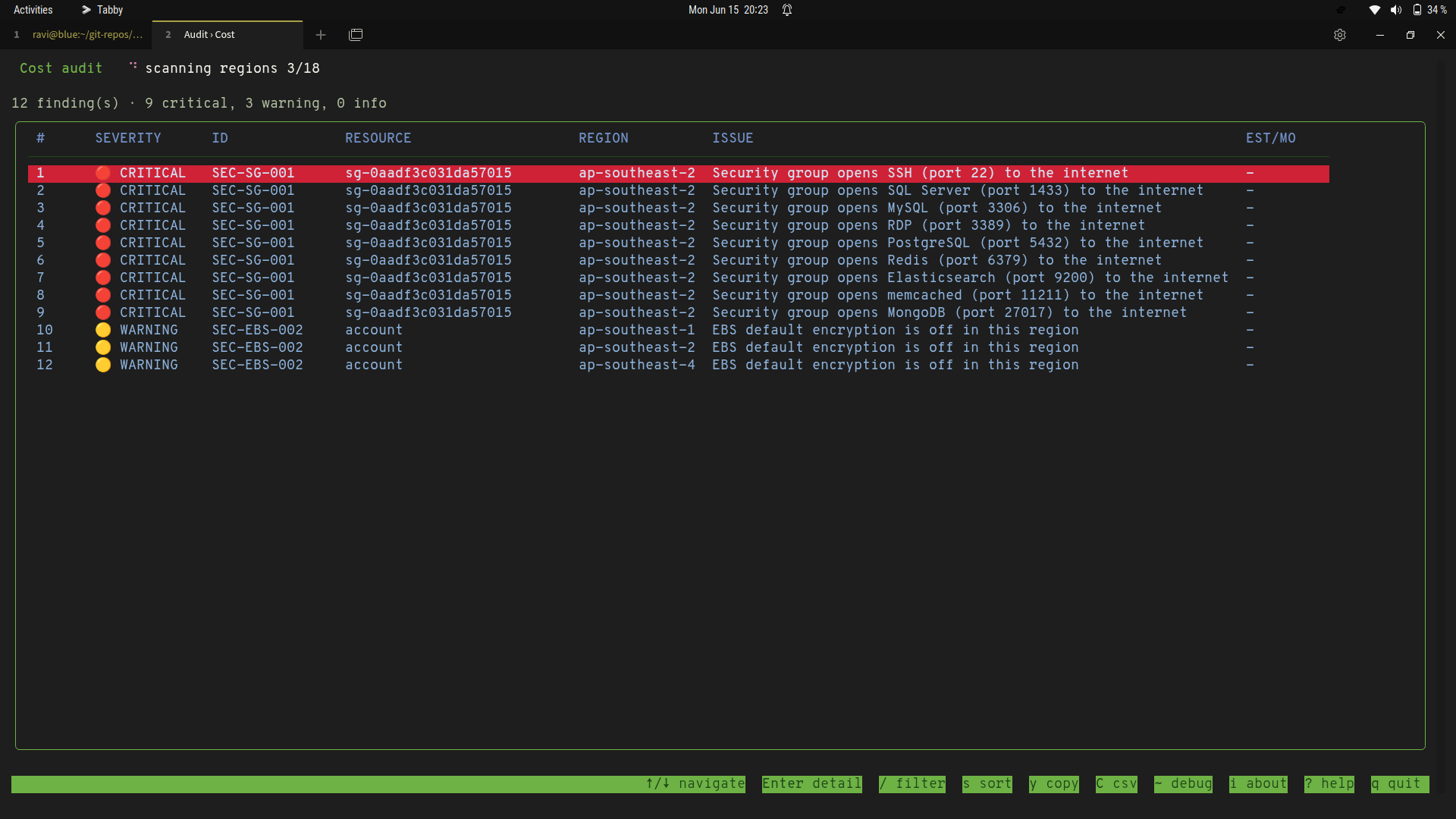Click the row number 9 cell
The image size is (1456, 819).
pos(41,313)
